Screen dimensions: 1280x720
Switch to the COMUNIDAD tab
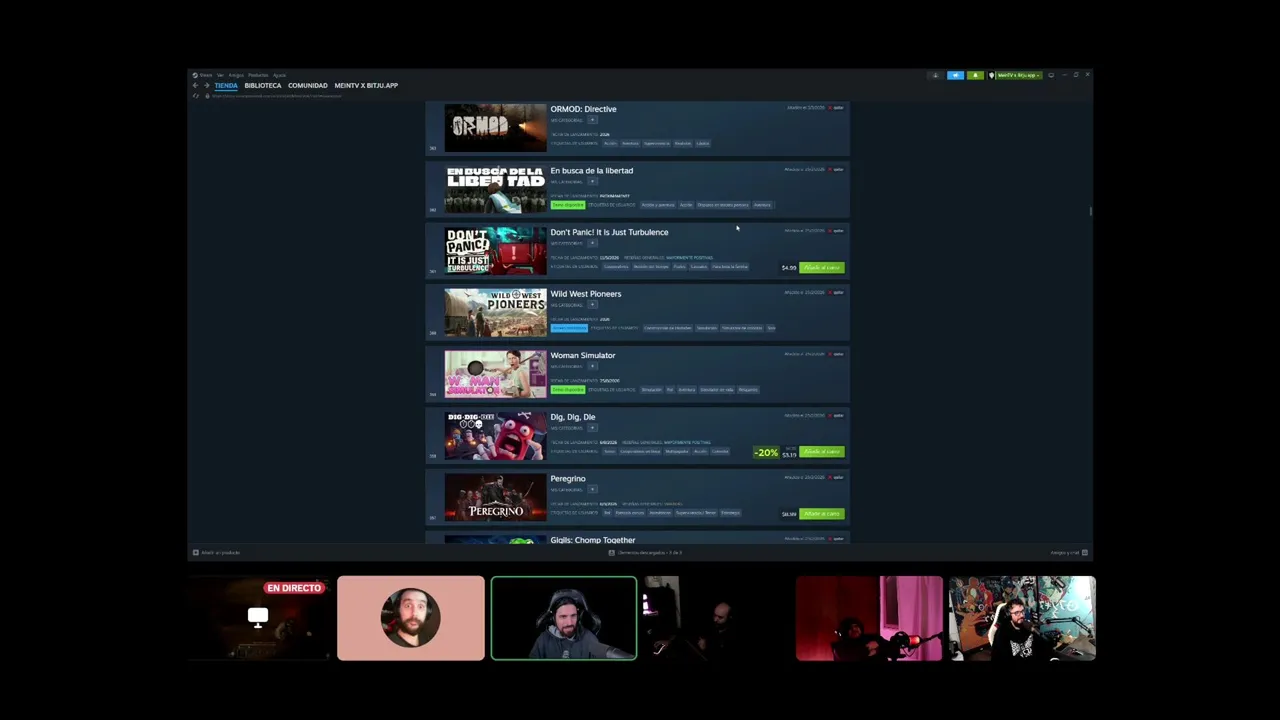tap(308, 86)
